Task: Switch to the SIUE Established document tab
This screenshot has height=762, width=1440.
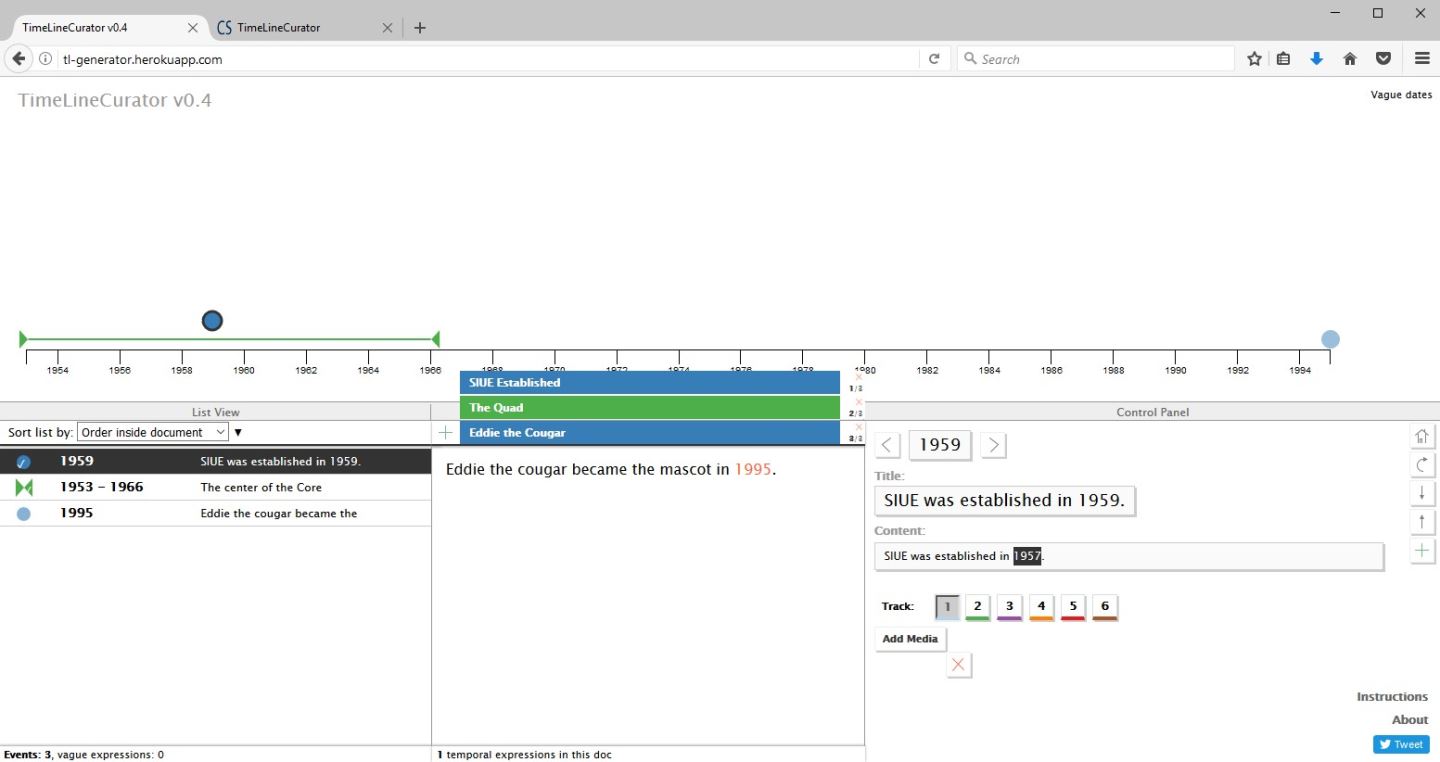Action: [649, 383]
